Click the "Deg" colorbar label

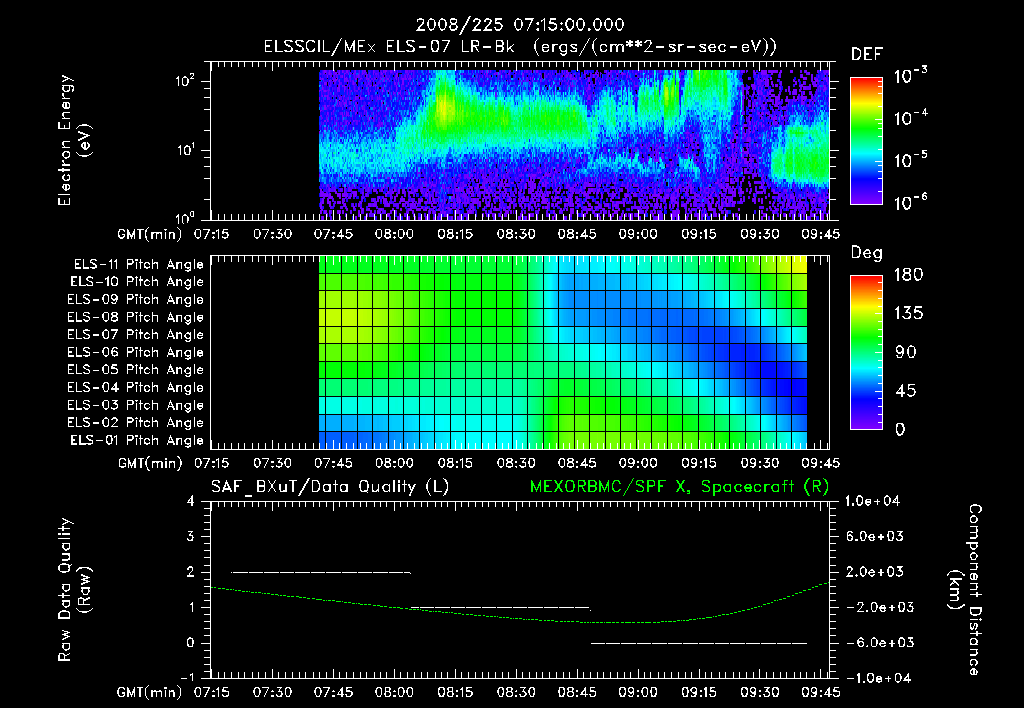867,253
